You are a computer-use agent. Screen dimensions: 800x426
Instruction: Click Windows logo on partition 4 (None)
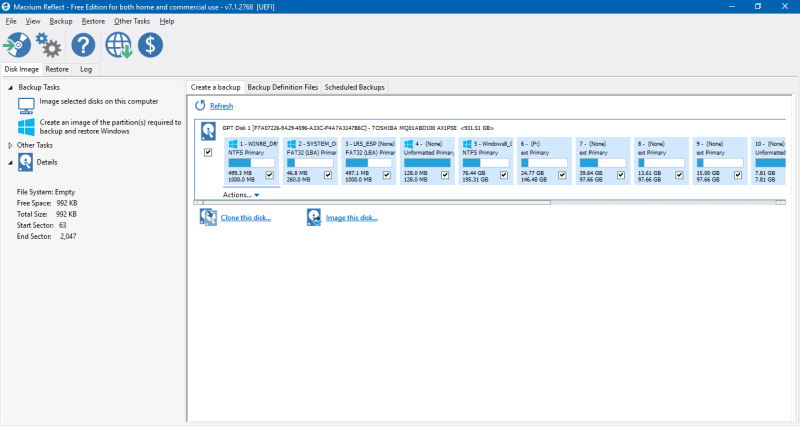tap(408, 144)
